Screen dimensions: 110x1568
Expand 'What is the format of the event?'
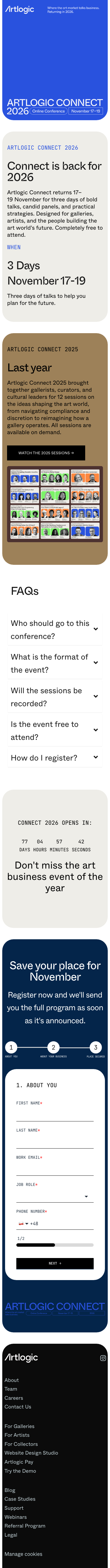(55, 663)
